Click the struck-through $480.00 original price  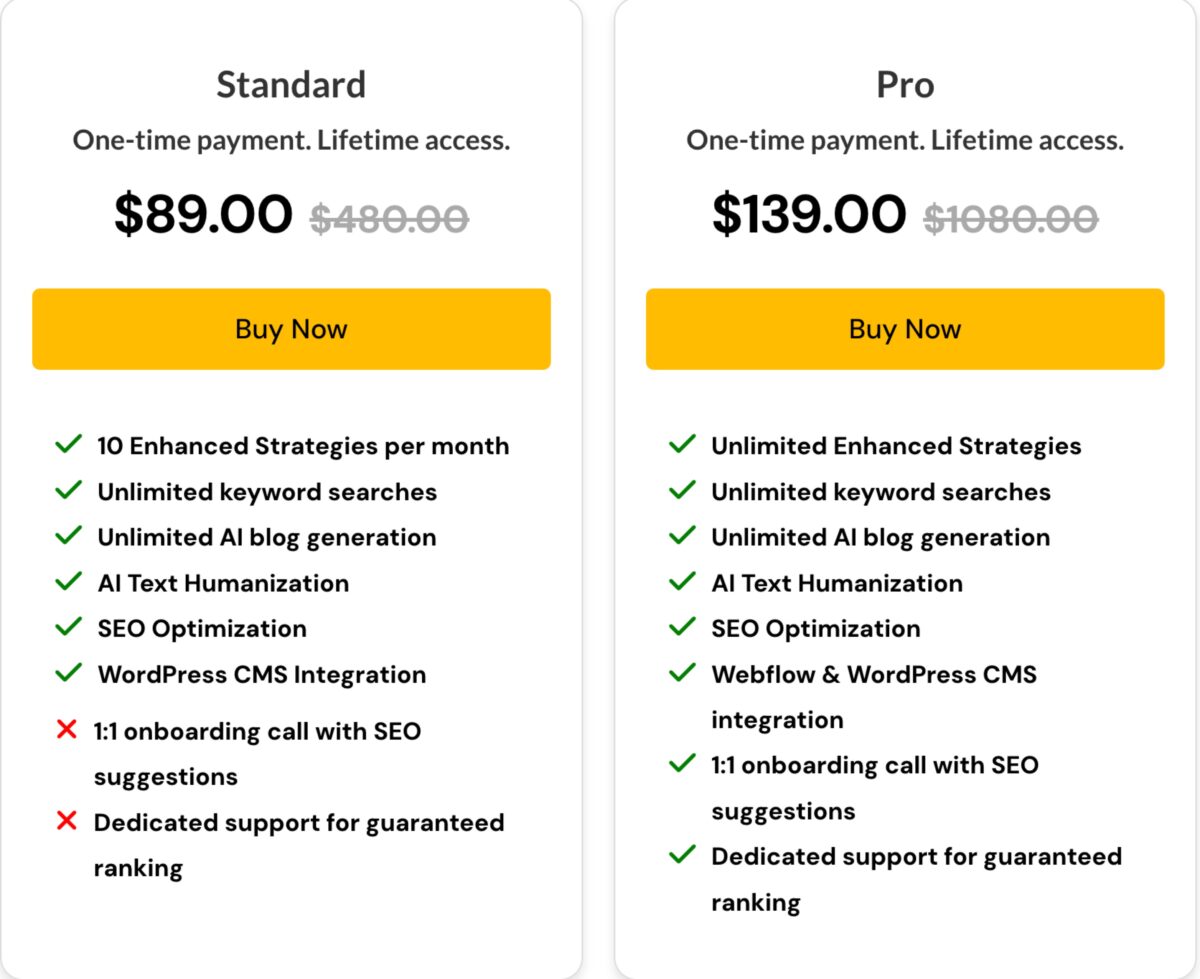tap(389, 217)
